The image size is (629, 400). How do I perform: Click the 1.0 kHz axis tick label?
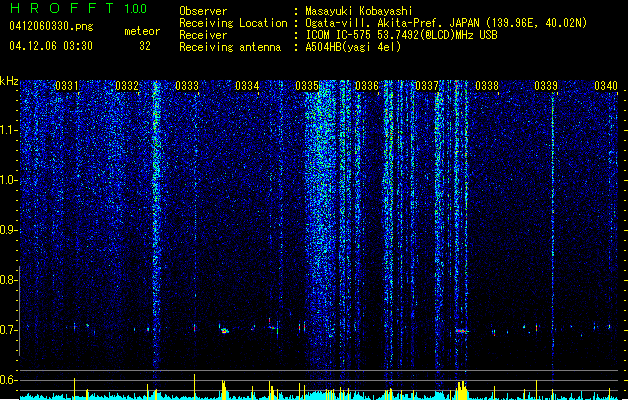[x=8, y=180]
